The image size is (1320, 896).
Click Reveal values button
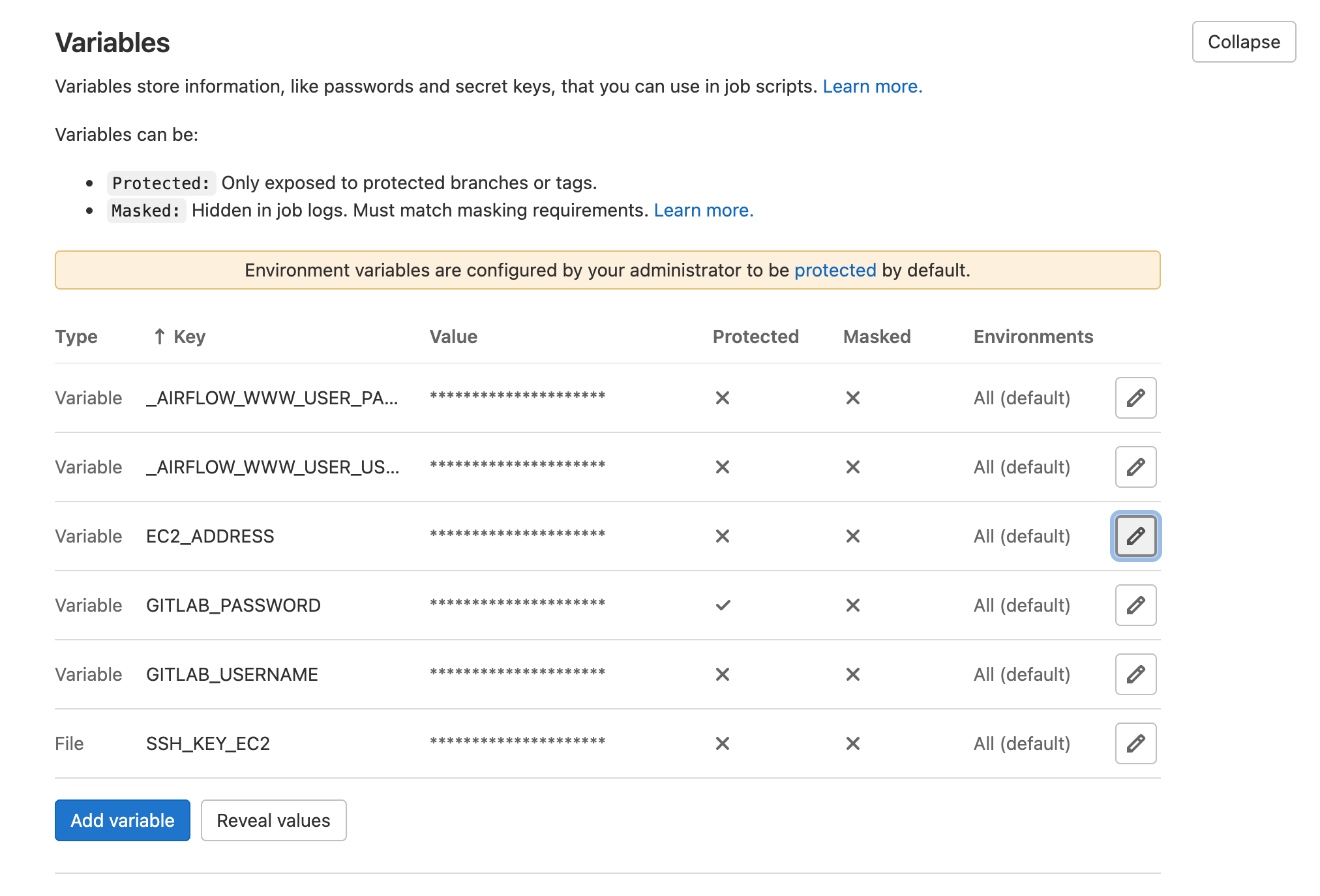(273, 820)
